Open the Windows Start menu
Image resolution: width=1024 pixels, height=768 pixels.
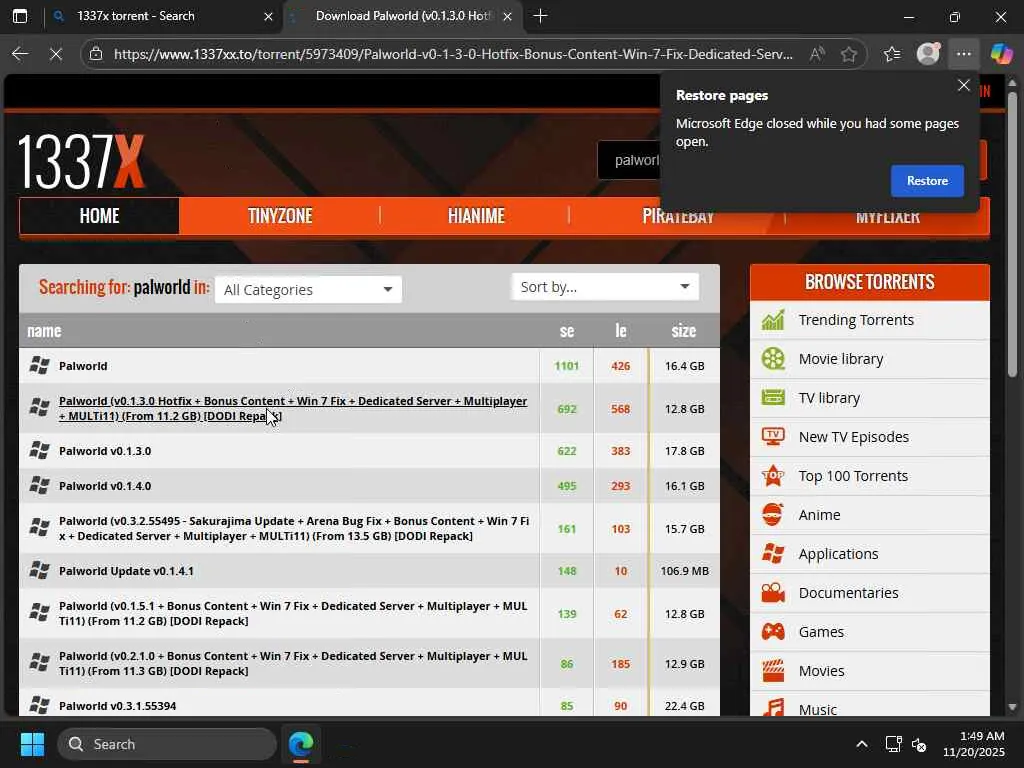(x=32, y=744)
